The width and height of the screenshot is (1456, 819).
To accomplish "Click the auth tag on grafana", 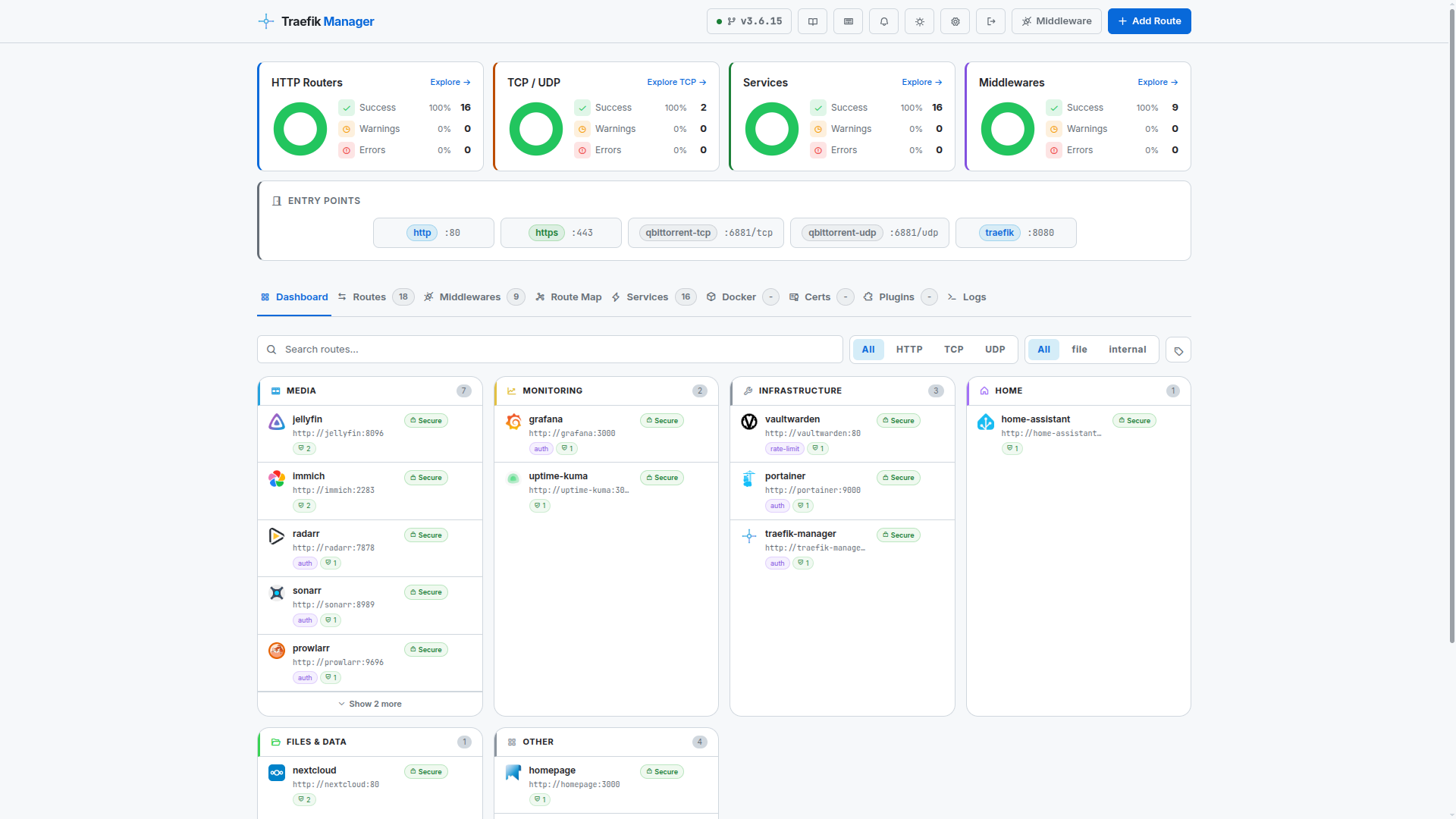I will coord(541,449).
